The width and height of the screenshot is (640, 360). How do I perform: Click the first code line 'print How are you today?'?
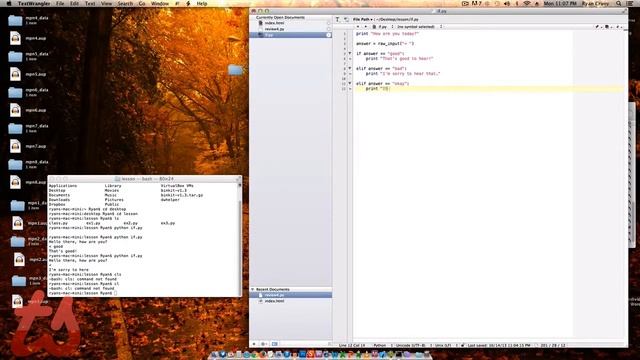[387, 34]
